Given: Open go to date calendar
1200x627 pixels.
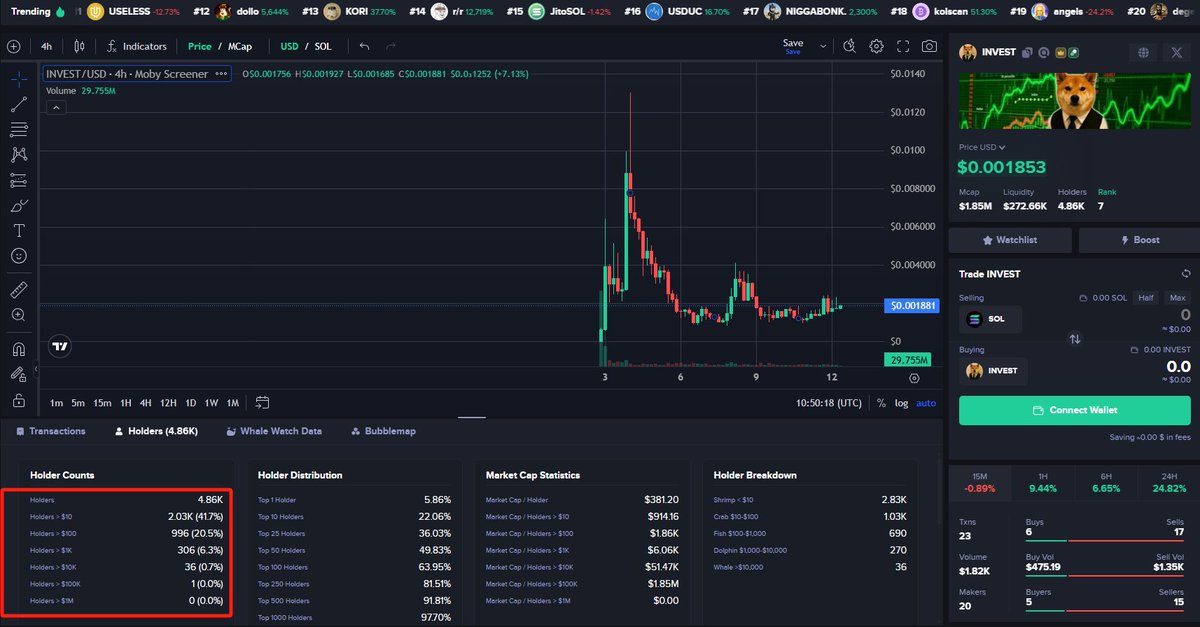Looking at the screenshot, I should 262,403.
